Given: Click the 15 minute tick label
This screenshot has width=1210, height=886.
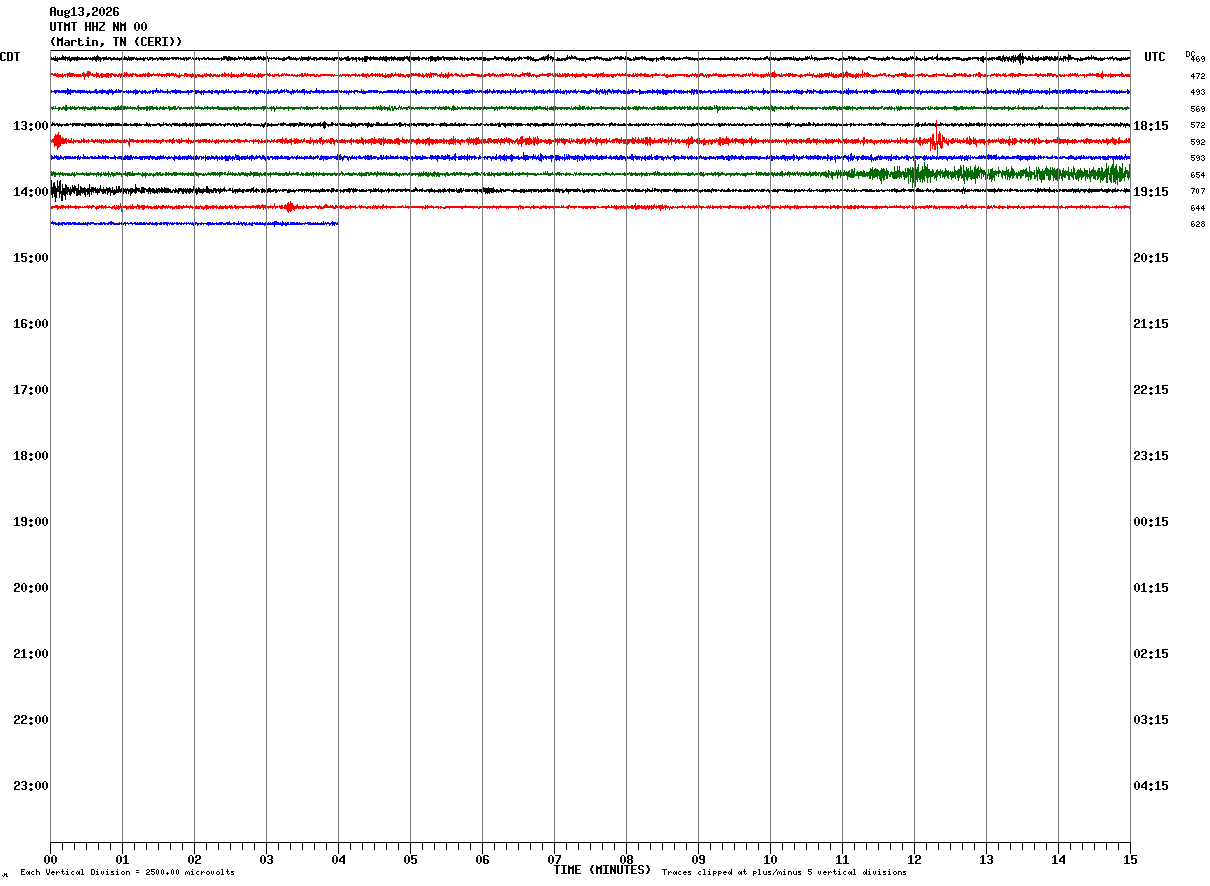Looking at the screenshot, I should tap(1130, 860).
